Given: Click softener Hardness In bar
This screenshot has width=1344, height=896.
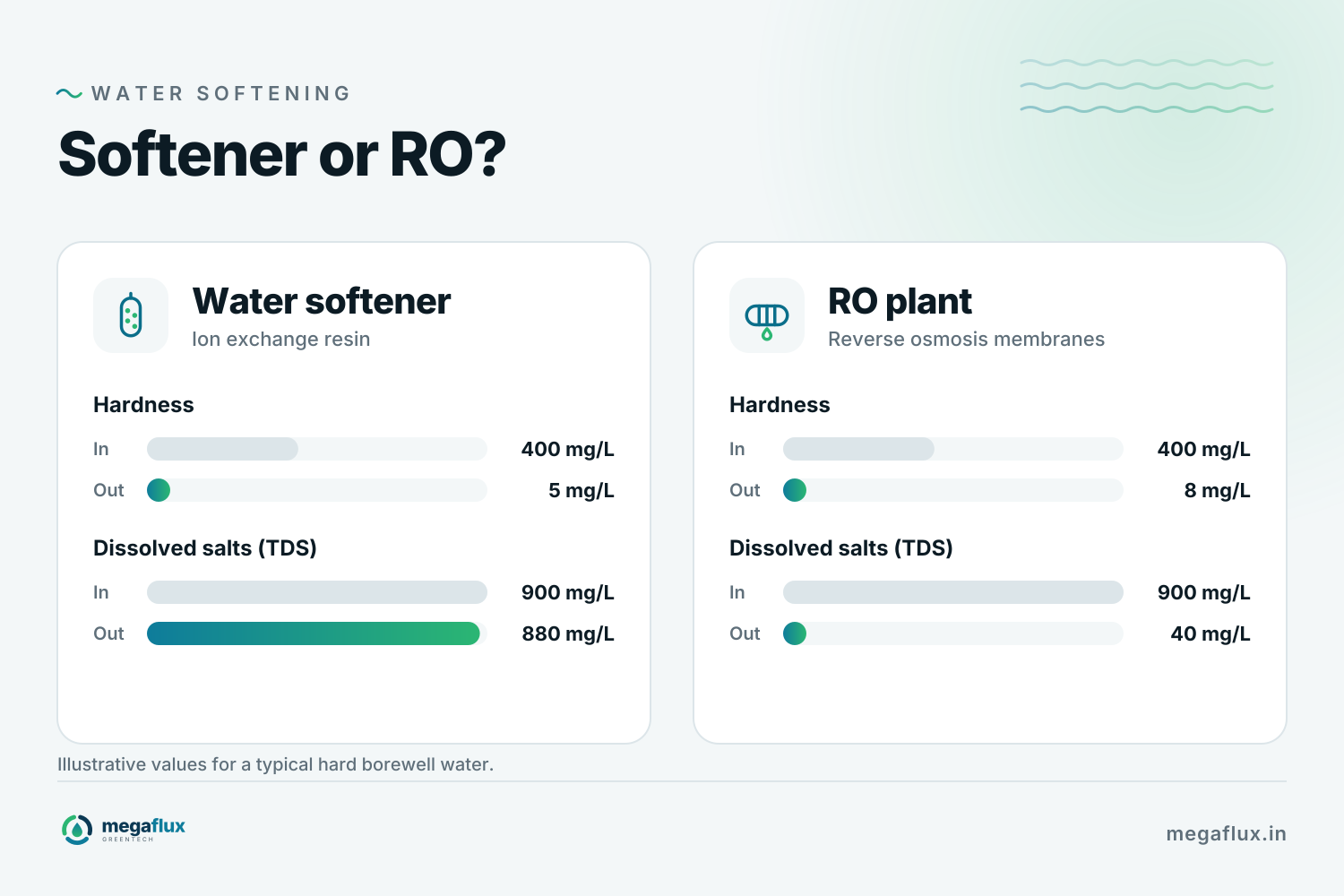Looking at the screenshot, I should pos(317,449).
